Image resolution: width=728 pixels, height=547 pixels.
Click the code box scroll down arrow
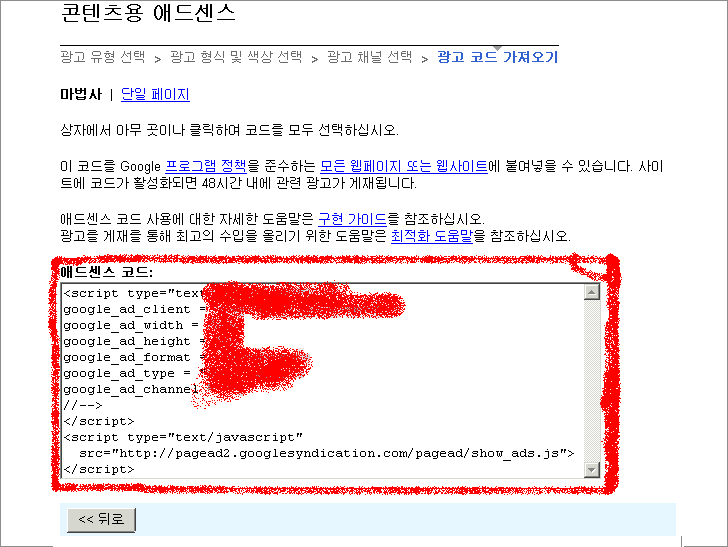[x=592, y=470]
